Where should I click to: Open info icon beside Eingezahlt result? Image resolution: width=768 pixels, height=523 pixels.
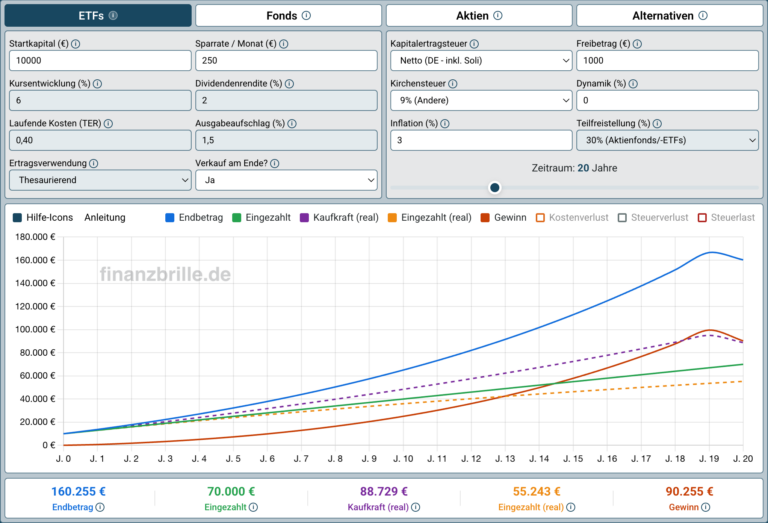253,507
